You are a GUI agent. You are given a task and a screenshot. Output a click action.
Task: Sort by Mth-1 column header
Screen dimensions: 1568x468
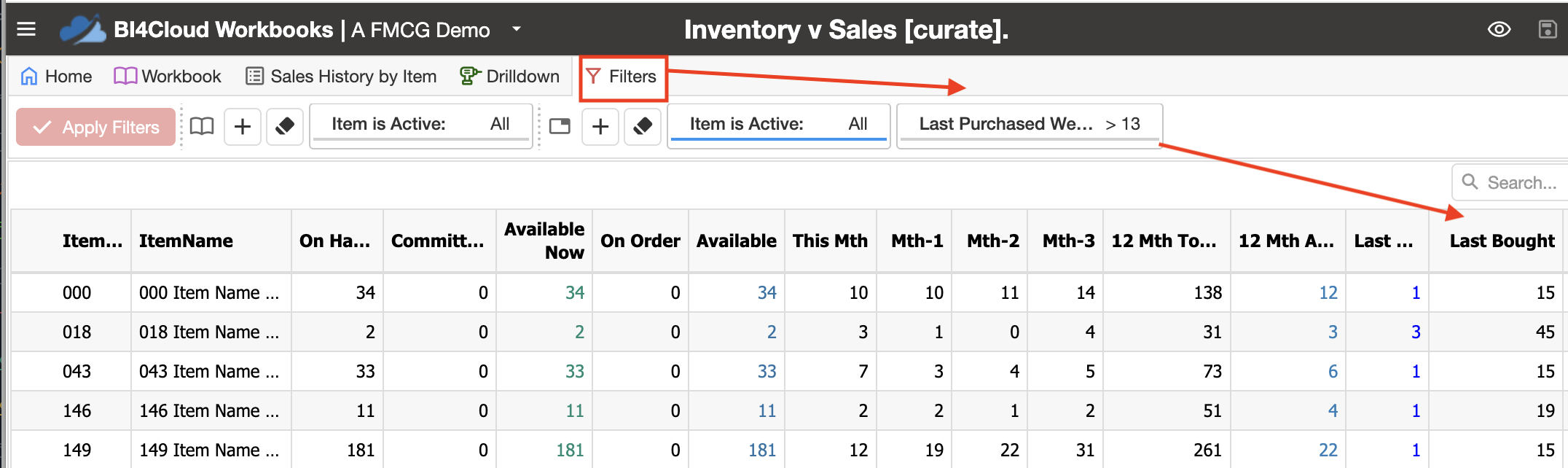coord(914,241)
